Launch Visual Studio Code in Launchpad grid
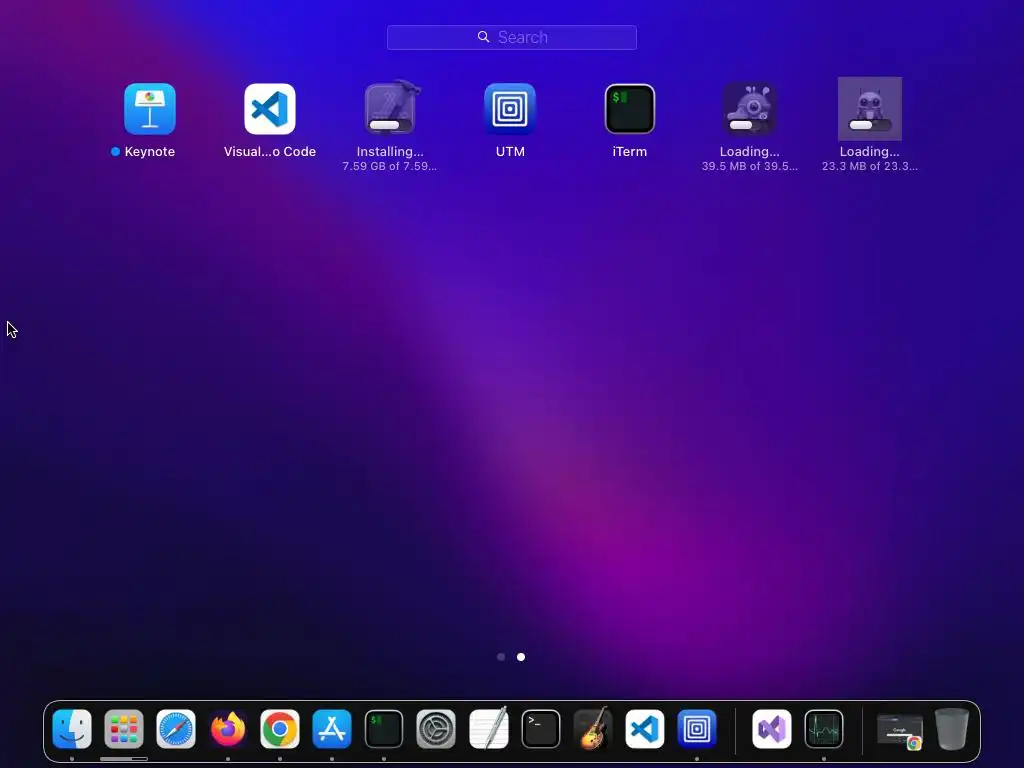Viewport: 1024px width, 768px height. coord(270,109)
